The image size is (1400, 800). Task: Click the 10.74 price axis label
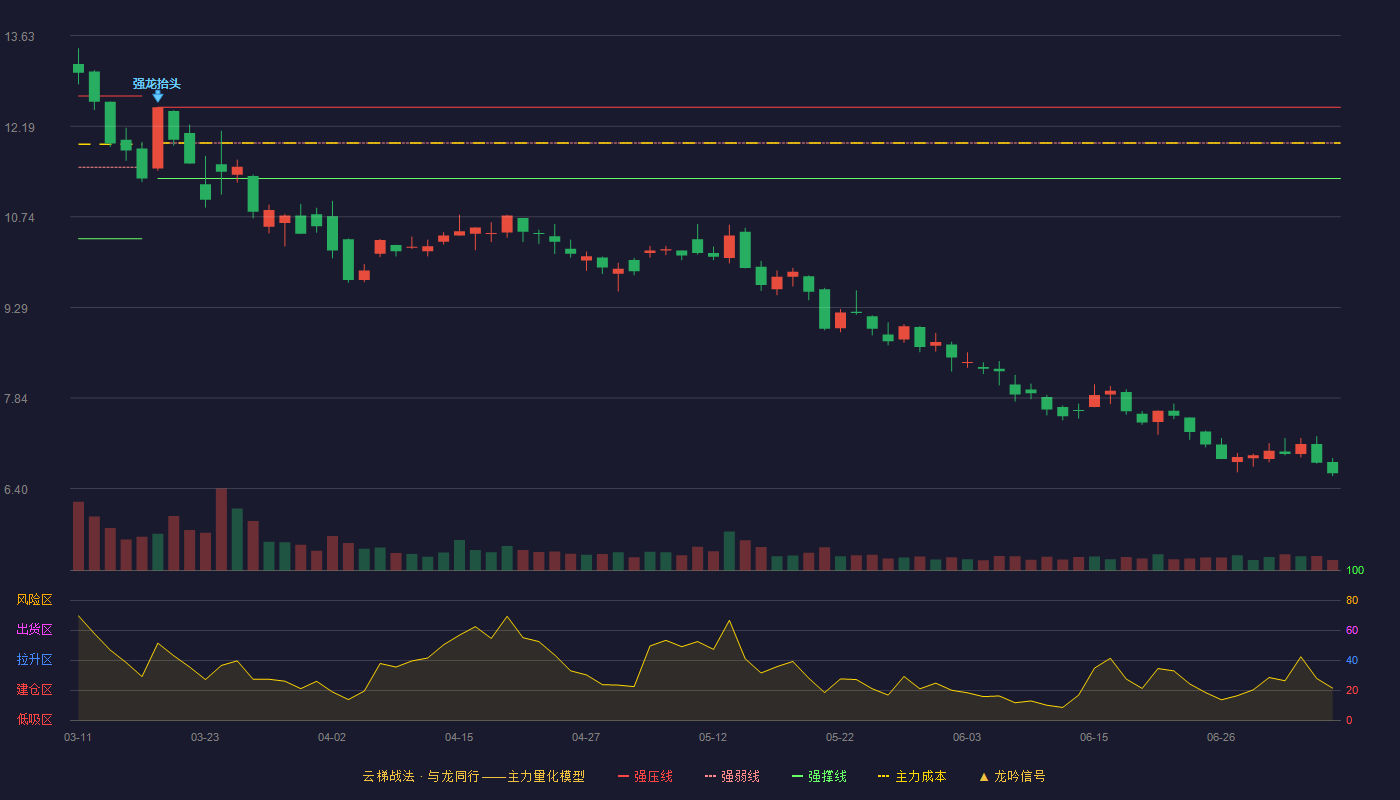(x=19, y=218)
